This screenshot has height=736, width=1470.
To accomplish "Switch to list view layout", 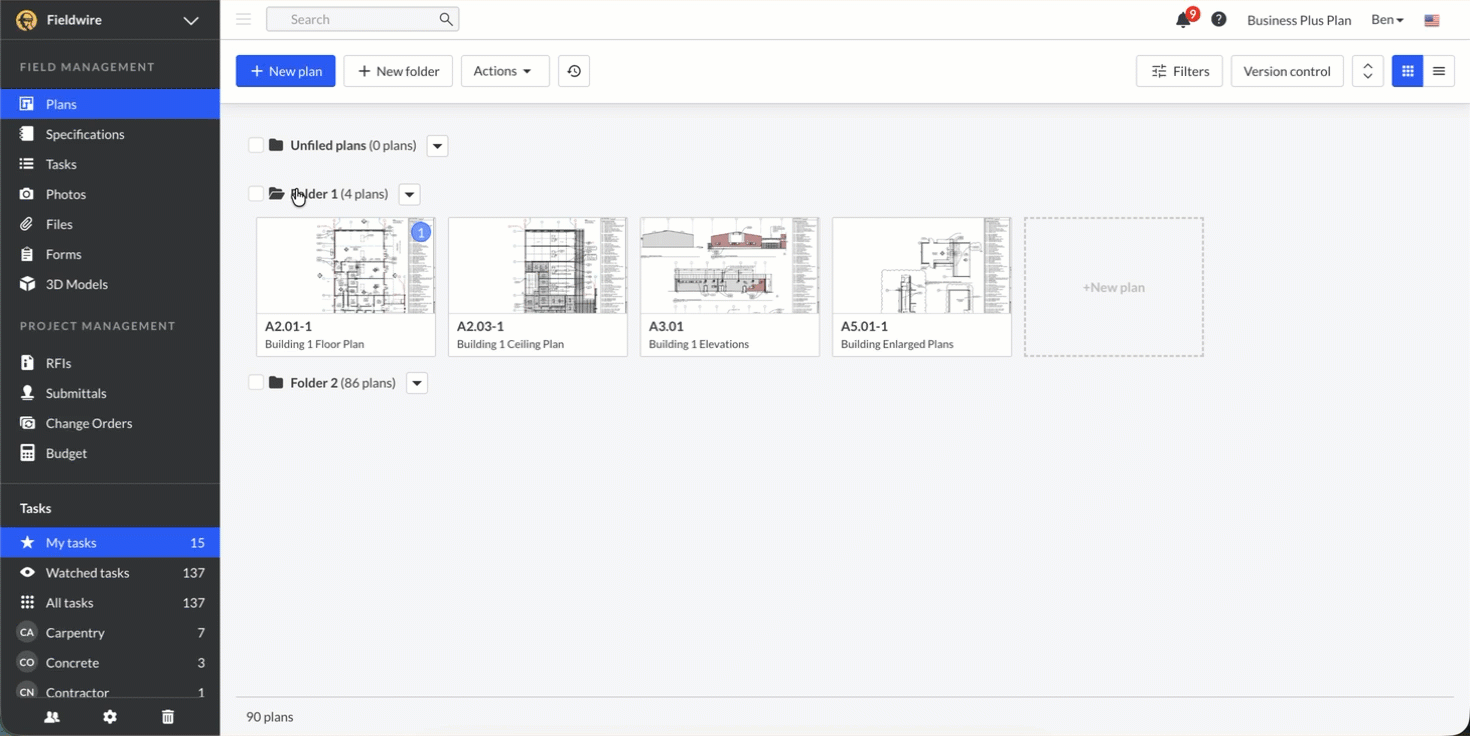I will coord(1438,71).
